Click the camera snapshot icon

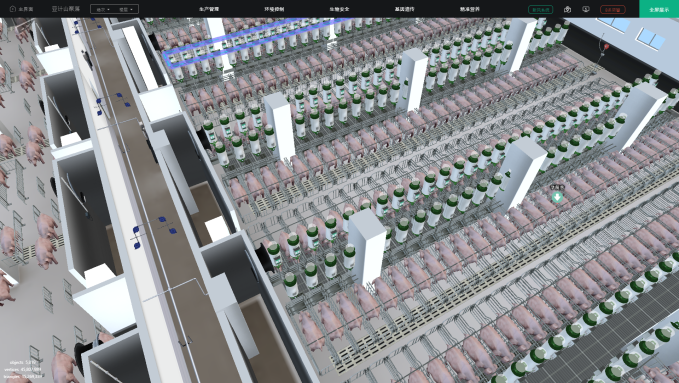point(567,9)
